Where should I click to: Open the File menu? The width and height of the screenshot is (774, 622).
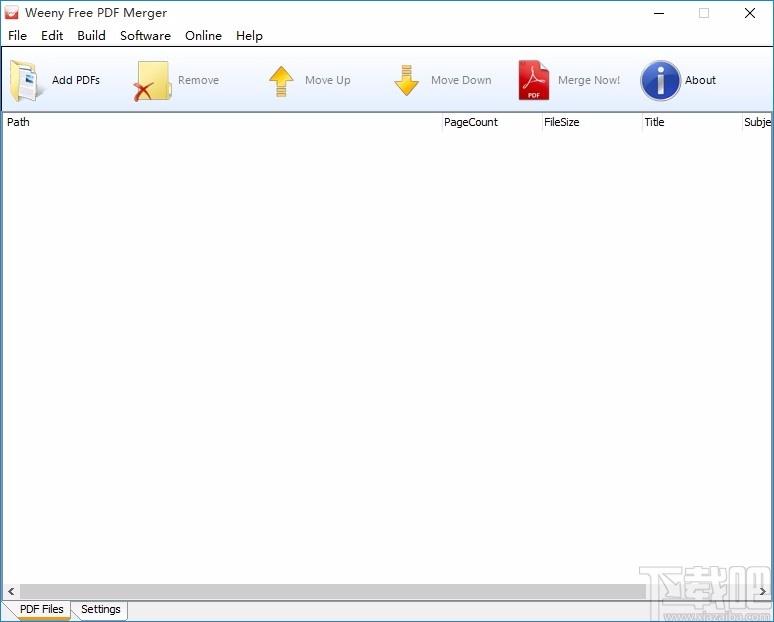click(17, 36)
